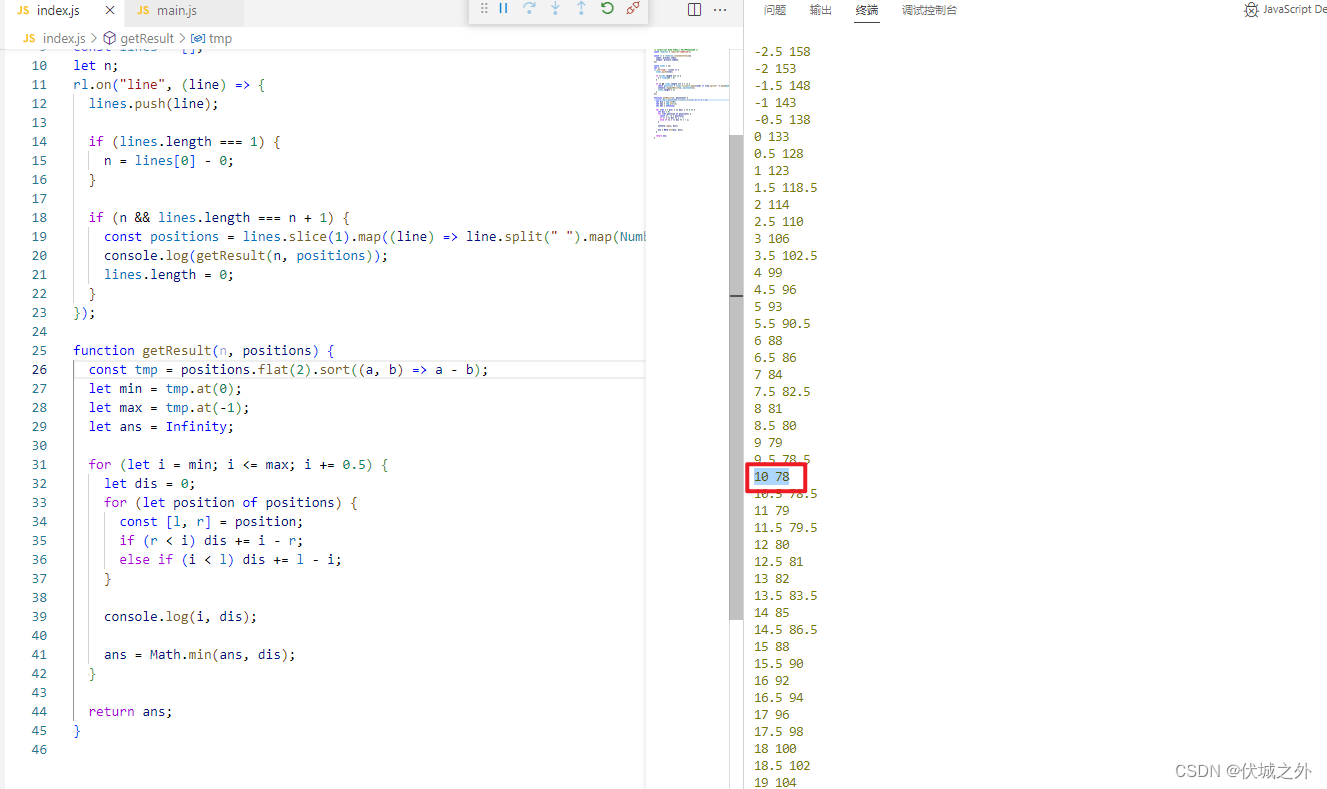
Task: Click terminal output '5.5 90.5'
Action: point(782,323)
